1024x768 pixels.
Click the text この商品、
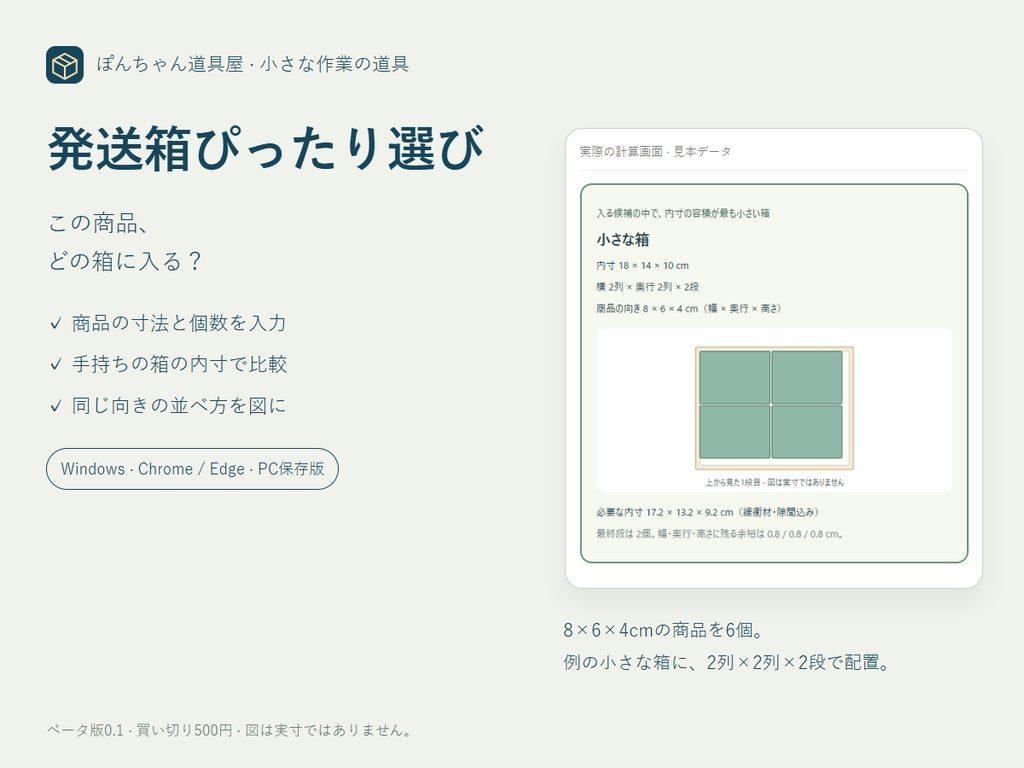[99, 223]
